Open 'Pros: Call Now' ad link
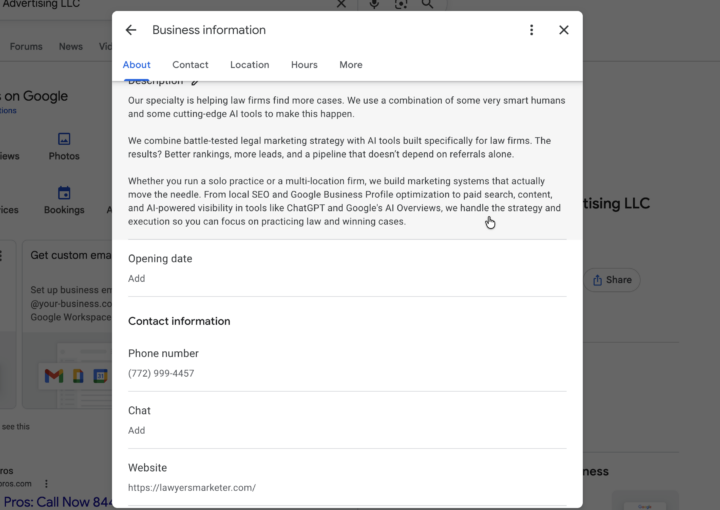This screenshot has height=510, width=720. point(57,502)
